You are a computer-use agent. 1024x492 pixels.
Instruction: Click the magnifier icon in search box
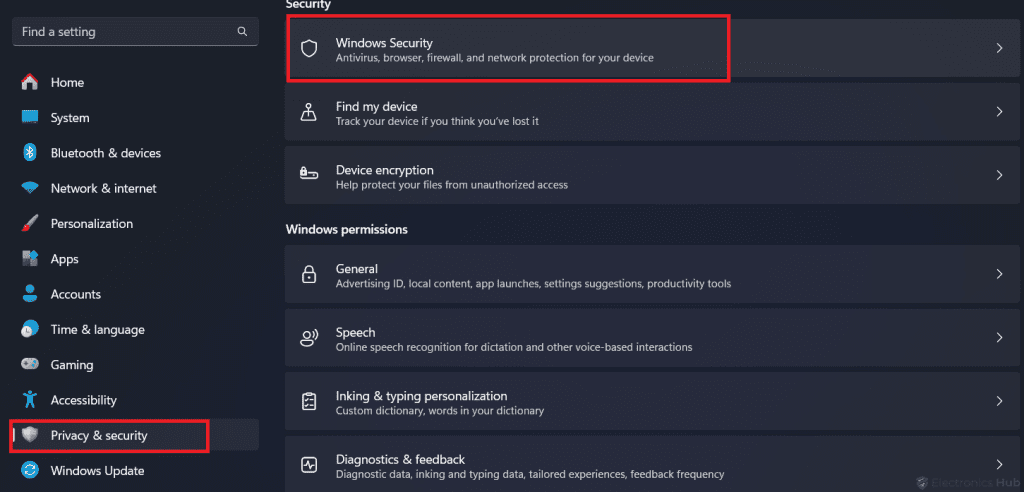tap(242, 32)
